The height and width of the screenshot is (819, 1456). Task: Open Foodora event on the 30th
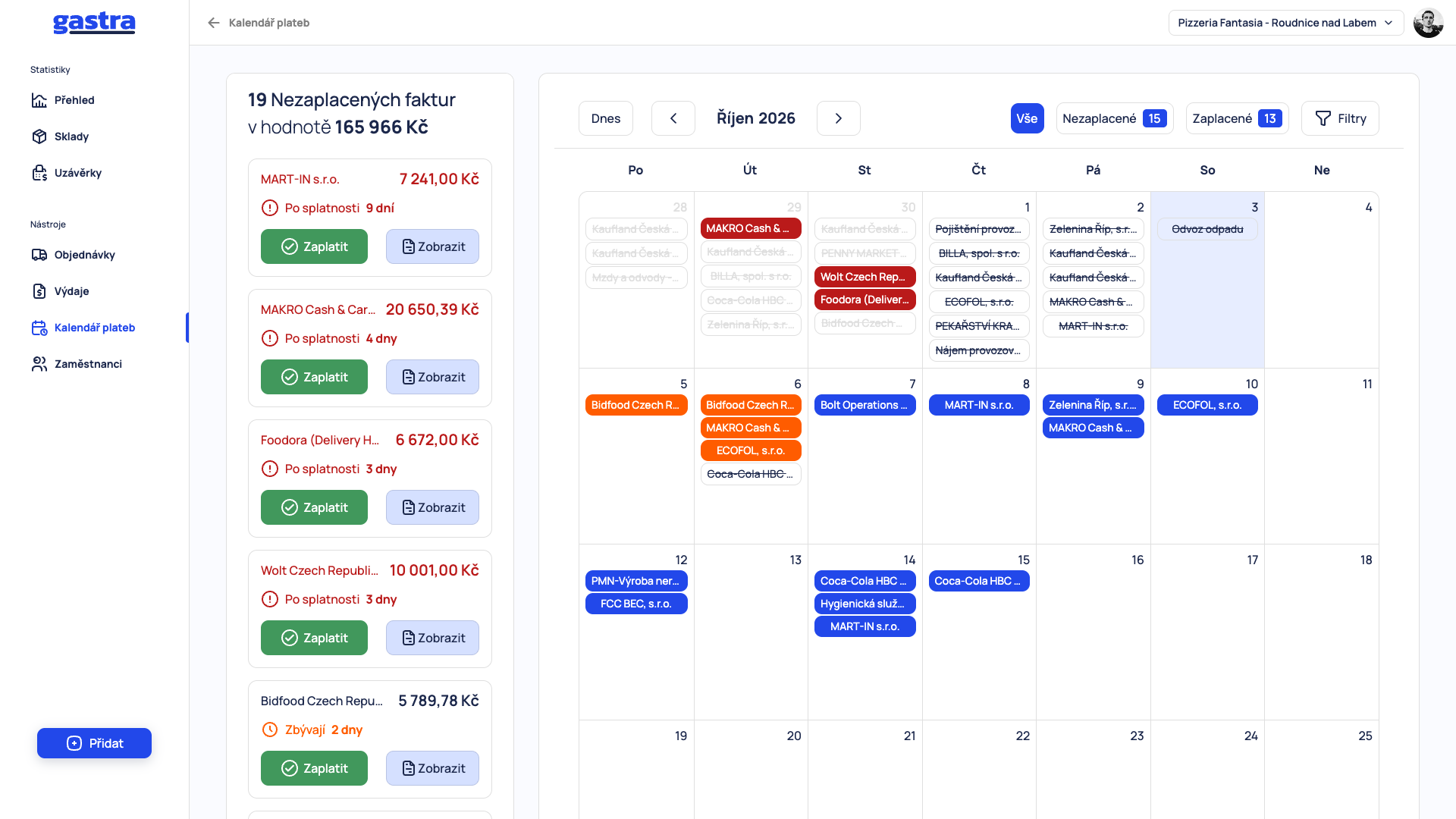pos(865,300)
